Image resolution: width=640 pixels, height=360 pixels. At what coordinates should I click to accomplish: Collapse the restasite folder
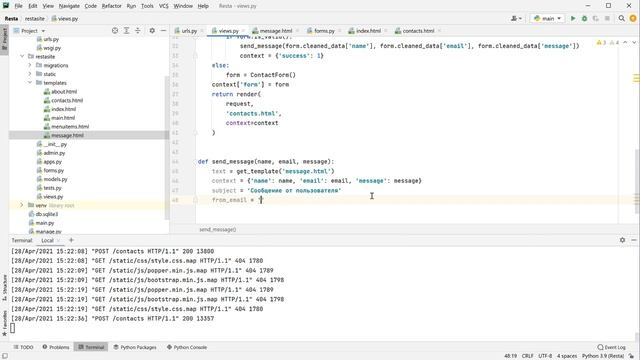22,57
